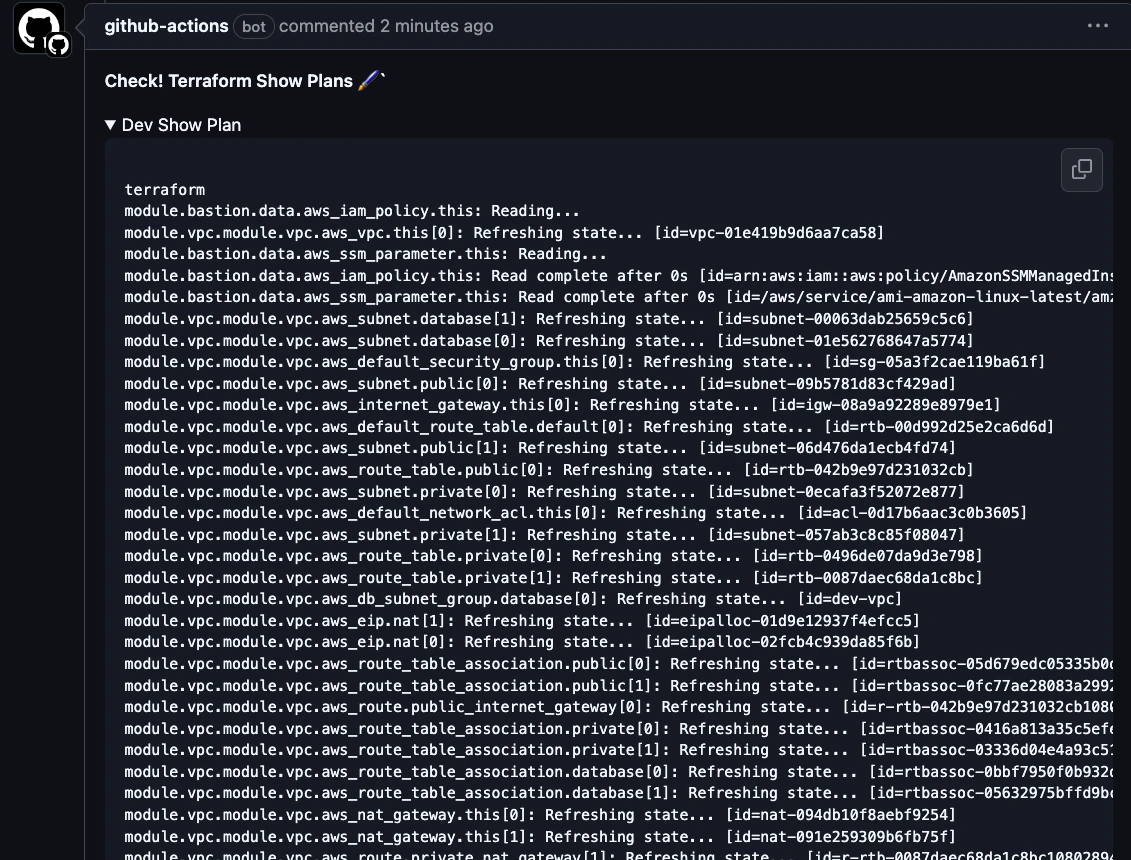Click the aws_vpc.this[0] vpc-01e419b9d6aa7ca58 line

(503, 233)
